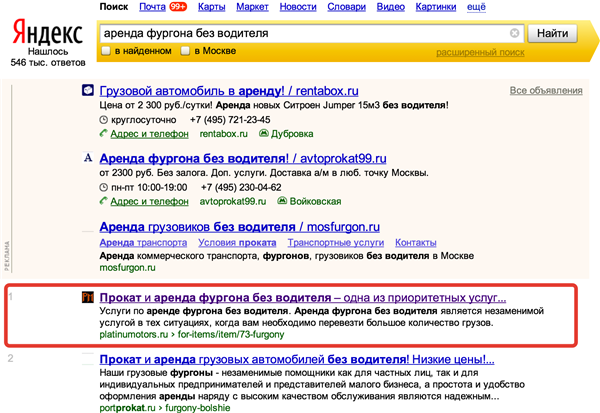
Task: Click the phone number +7 (495) 230-04-62
Action: pos(241,187)
